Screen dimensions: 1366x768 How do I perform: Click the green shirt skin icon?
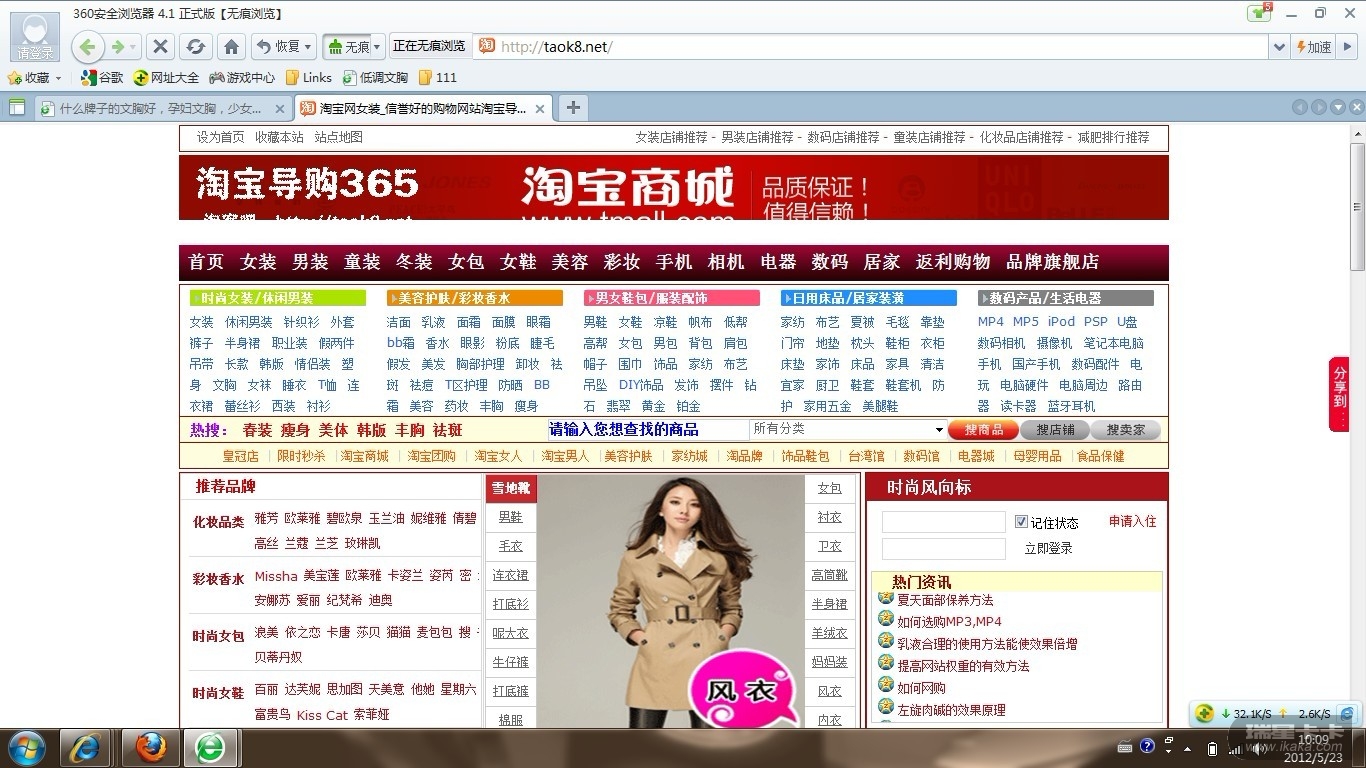1260,13
